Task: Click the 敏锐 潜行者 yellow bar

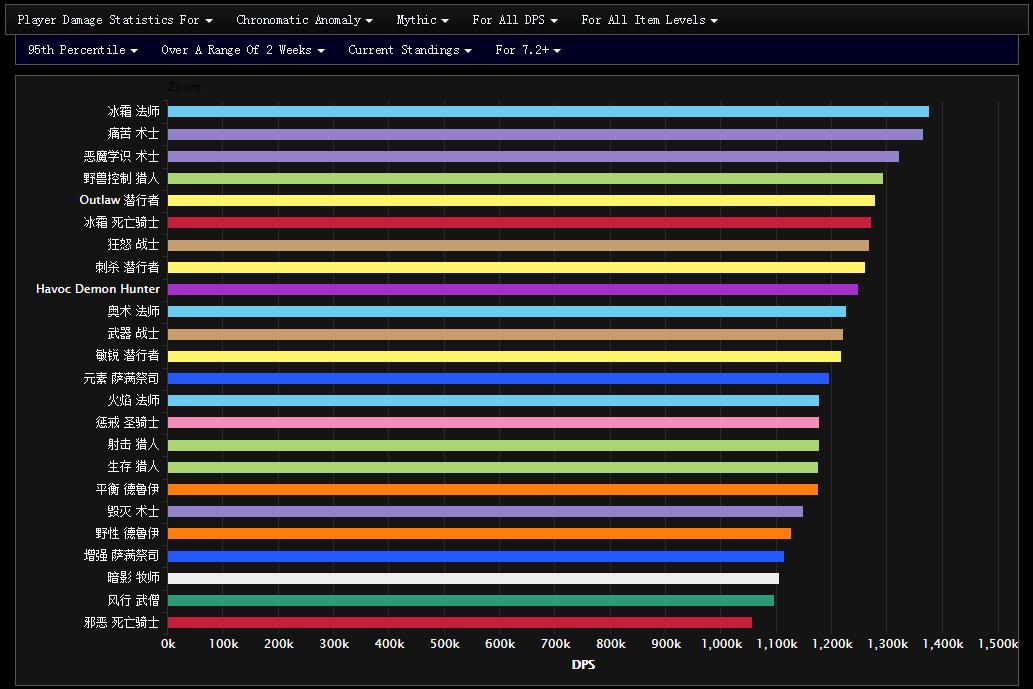Action: coord(504,356)
